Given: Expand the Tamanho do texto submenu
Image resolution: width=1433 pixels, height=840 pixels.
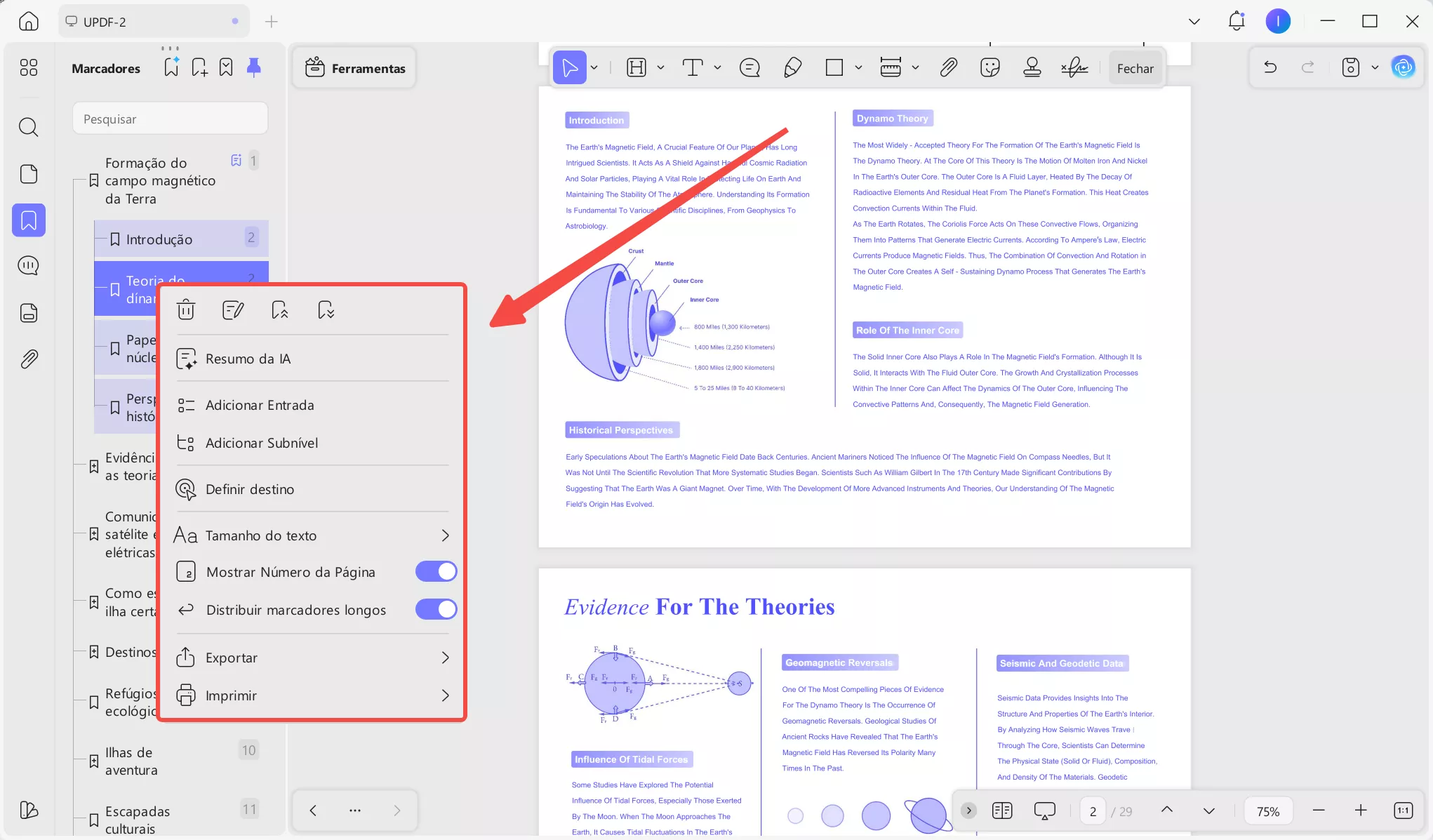Looking at the screenshot, I should 445,535.
